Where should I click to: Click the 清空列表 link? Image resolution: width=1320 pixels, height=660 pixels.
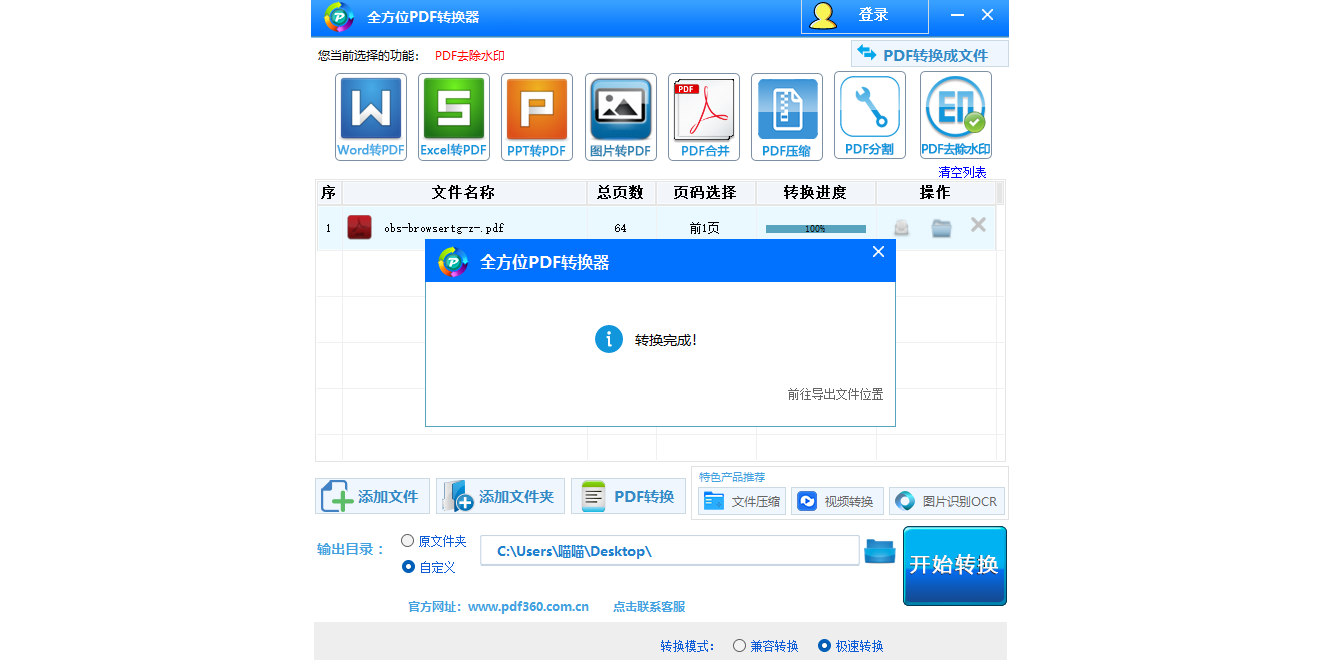pyautogui.click(x=960, y=171)
